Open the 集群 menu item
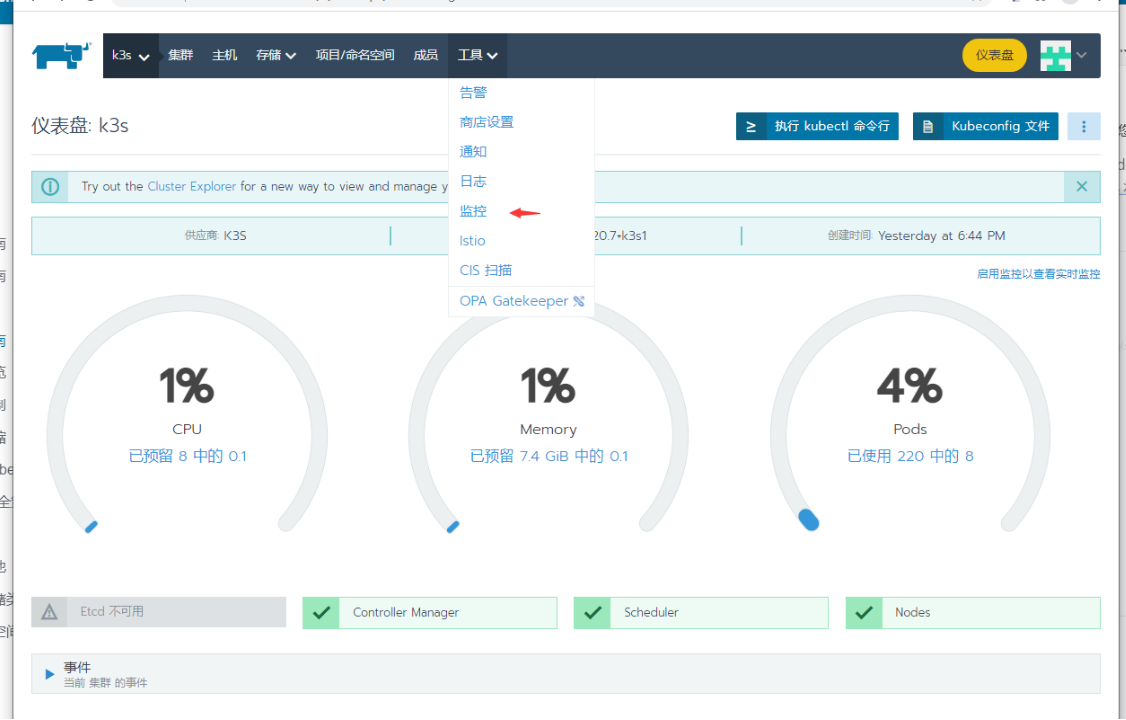The width and height of the screenshot is (1126, 720). (180, 55)
